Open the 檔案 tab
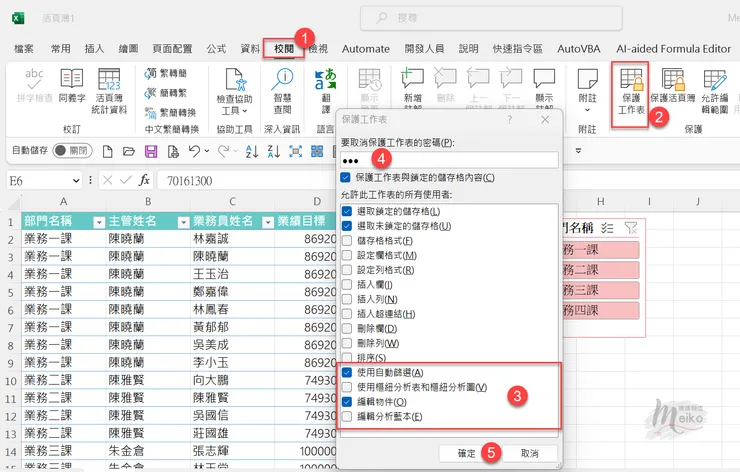Screen dimensions: 740x472 tap(24, 49)
